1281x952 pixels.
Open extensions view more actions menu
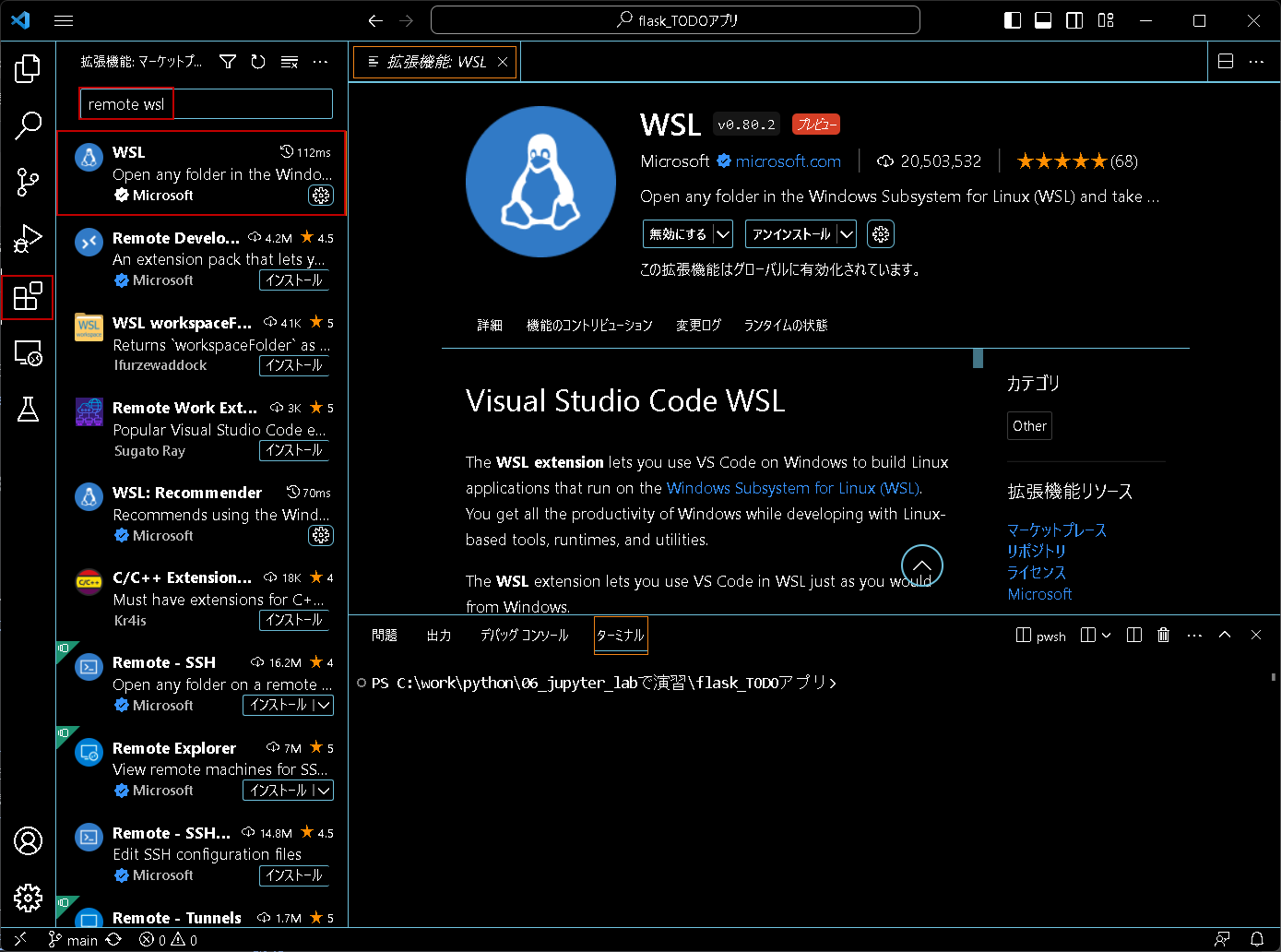tap(320, 62)
